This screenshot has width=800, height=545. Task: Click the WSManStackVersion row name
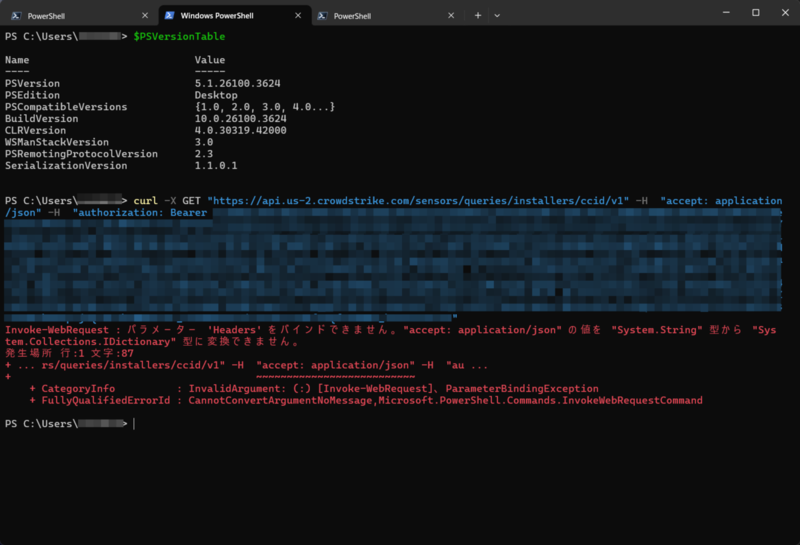pyautogui.click(x=57, y=142)
